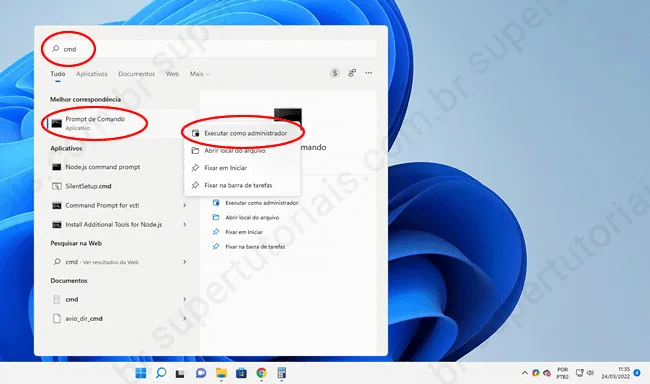Click the SilentSetup.cmd file icon
Viewport: 650px width, 384px height.
point(56,186)
